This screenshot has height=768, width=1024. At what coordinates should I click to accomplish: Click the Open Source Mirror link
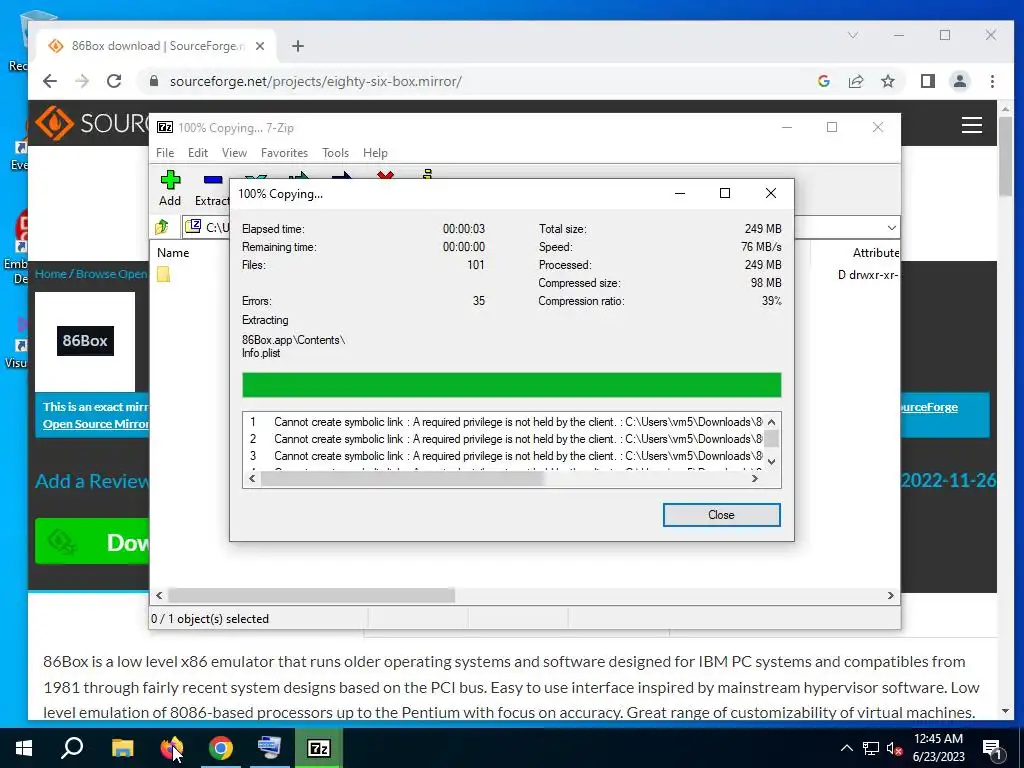(95, 424)
